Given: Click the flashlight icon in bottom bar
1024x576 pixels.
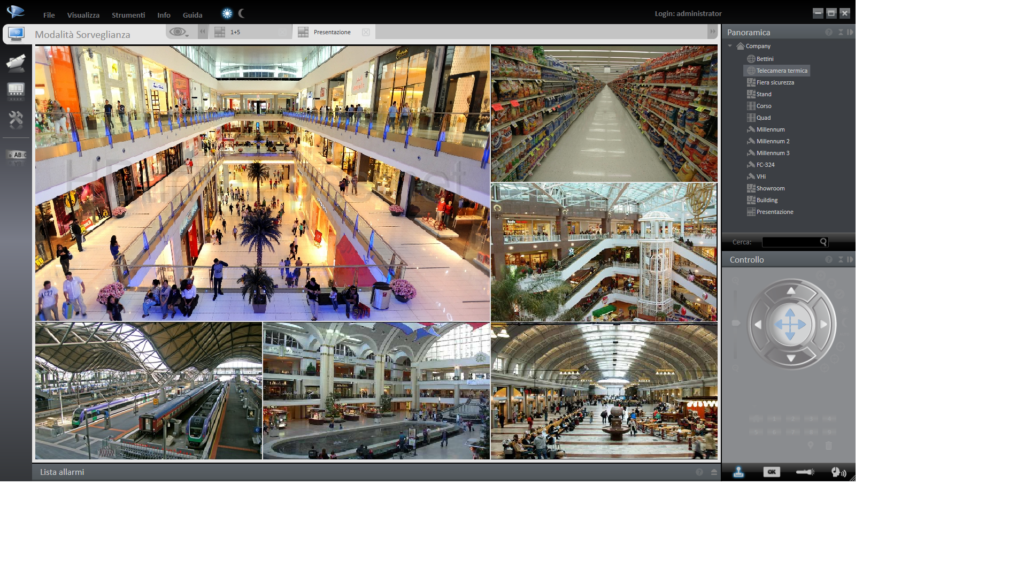Looking at the screenshot, I should tap(805, 472).
